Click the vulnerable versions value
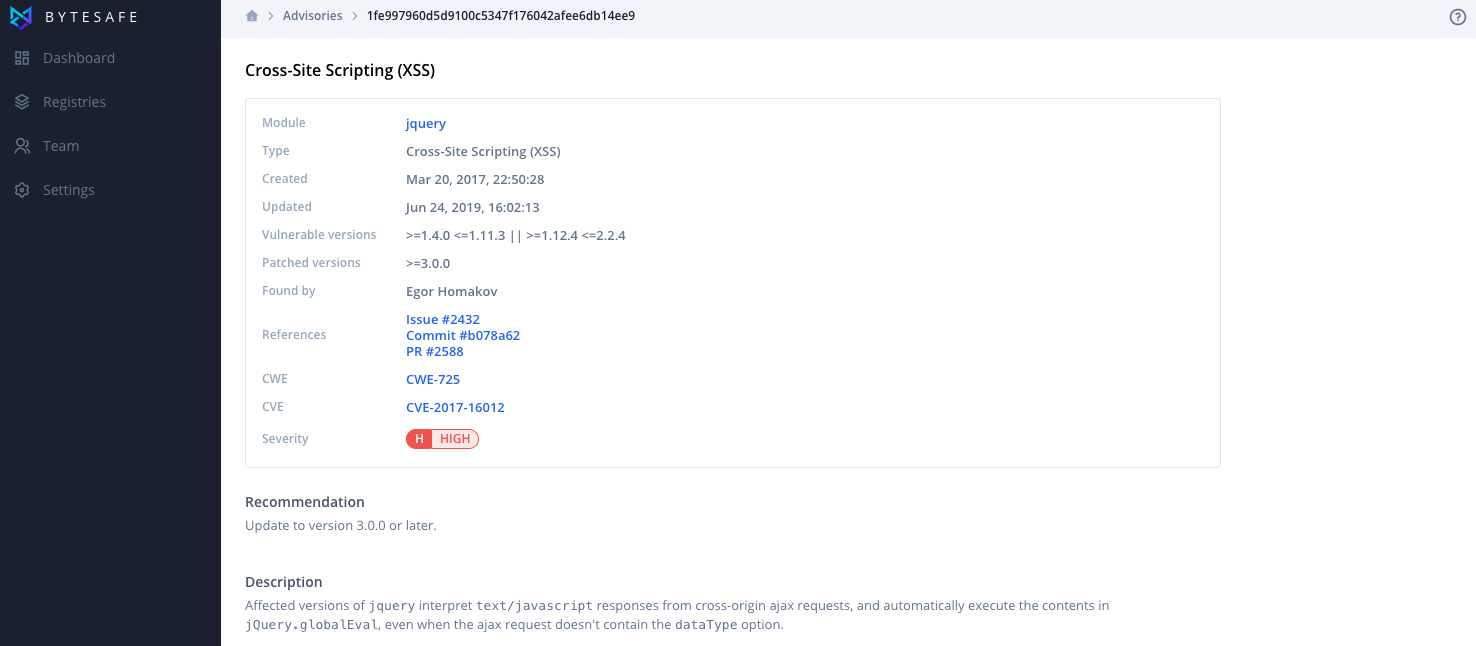1476x646 pixels. pyautogui.click(x=516, y=236)
